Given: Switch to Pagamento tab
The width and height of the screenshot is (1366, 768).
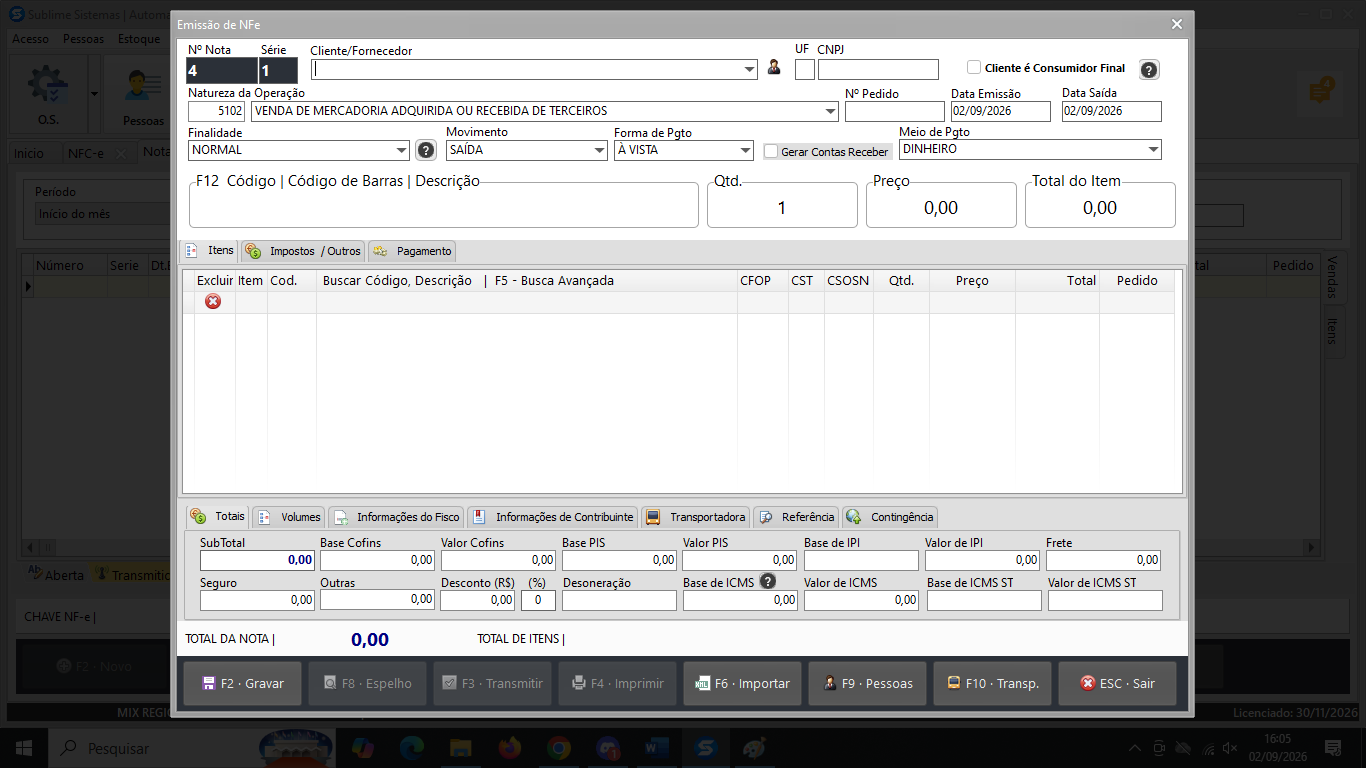Looking at the screenshot, I should pyautogui.click(x=412, y=251).
